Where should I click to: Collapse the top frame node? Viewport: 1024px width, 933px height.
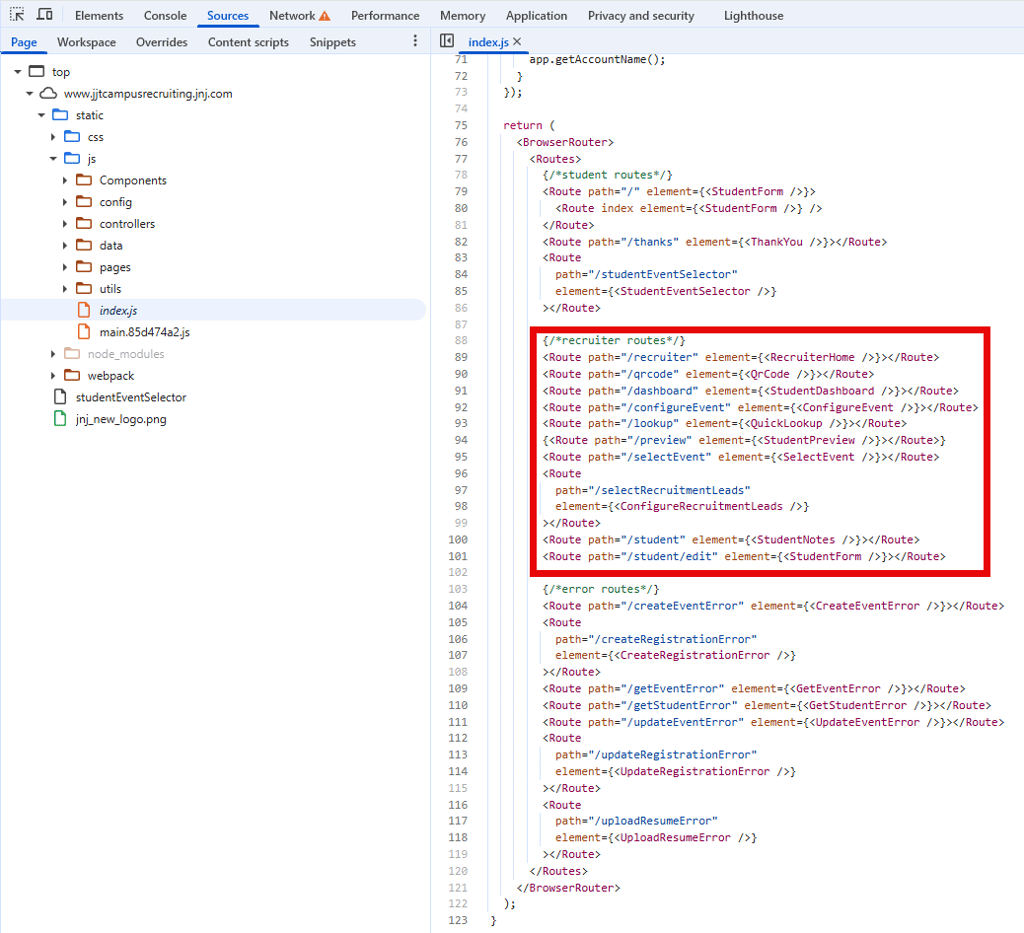[18, 72]
